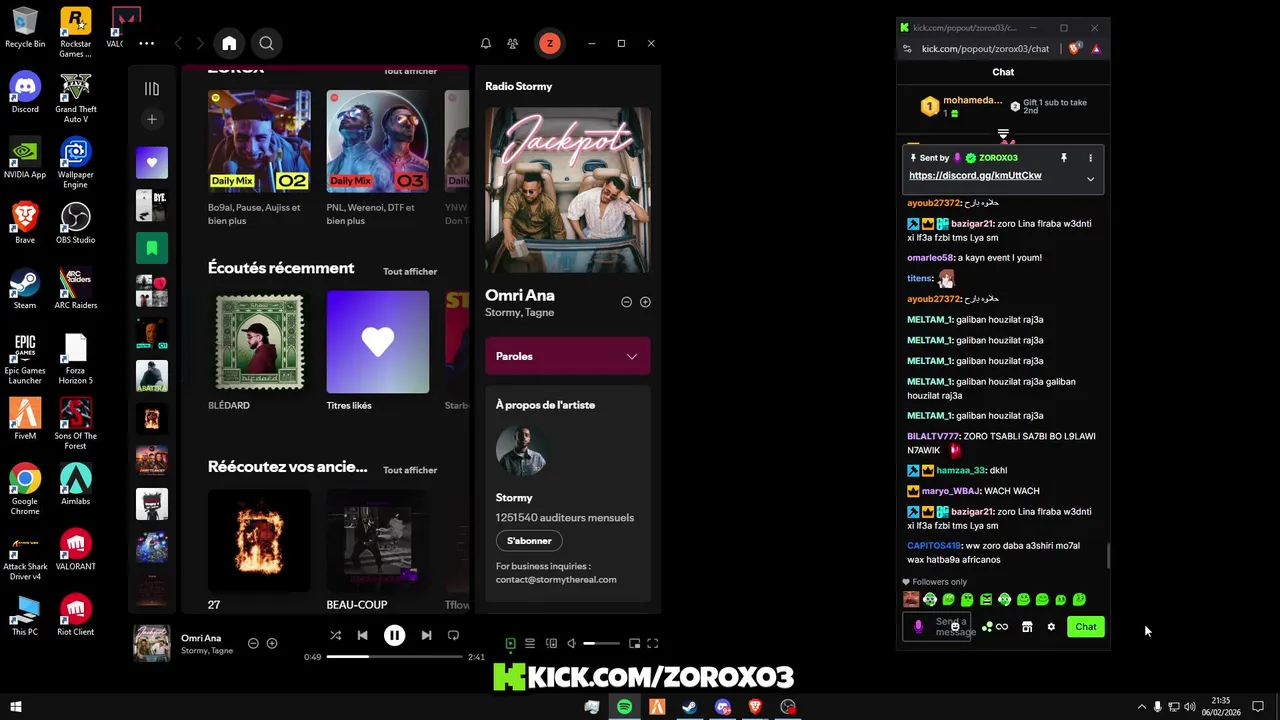Toggle shuffle playback

click(x=335, y=635)
